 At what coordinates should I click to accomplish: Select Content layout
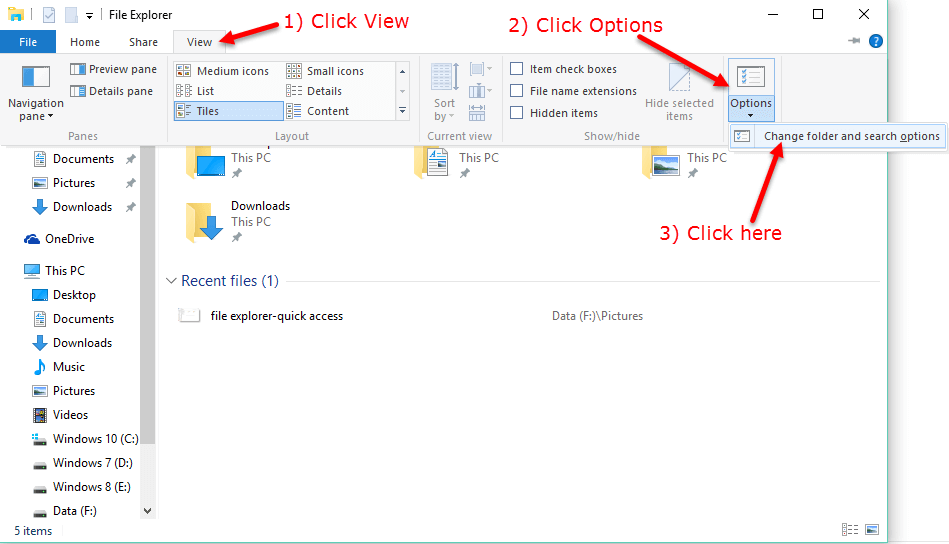click(318, 111)
